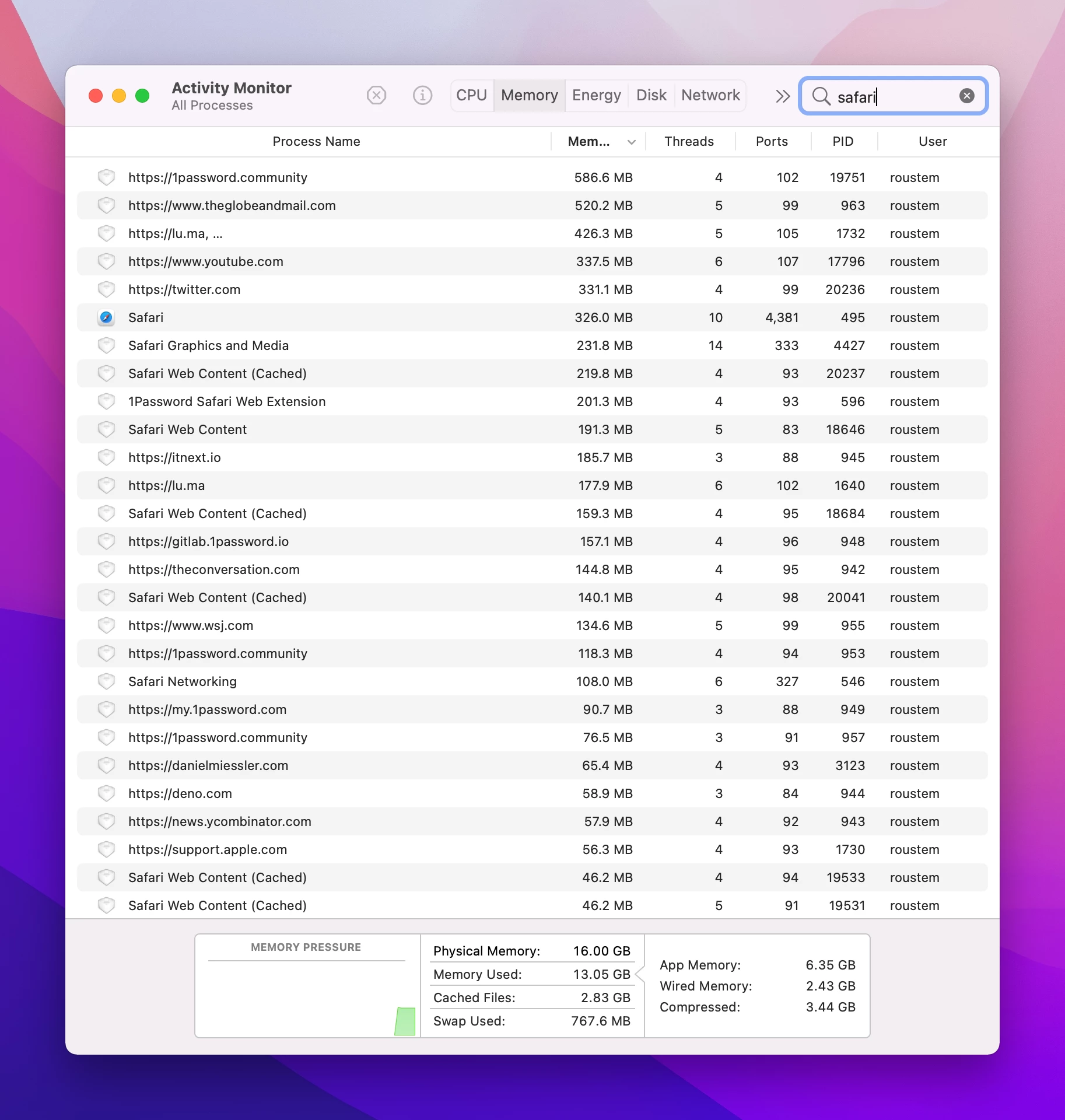The width and height of the screenshot is (1065, 1120).
Task: Sort processes by the Threads column
Action: (x=689, y=141)
